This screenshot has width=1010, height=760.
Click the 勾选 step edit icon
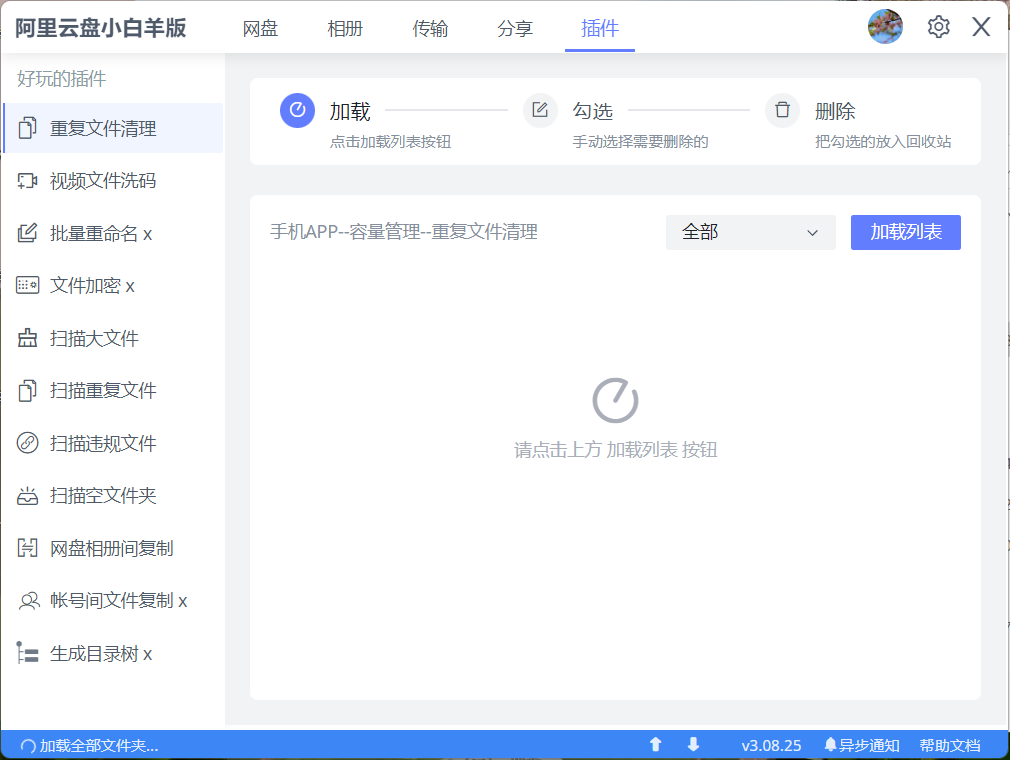tap(540, 110)
